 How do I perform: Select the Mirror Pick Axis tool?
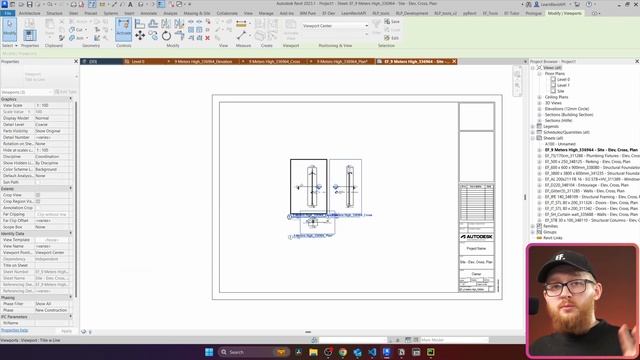[166, 24]
